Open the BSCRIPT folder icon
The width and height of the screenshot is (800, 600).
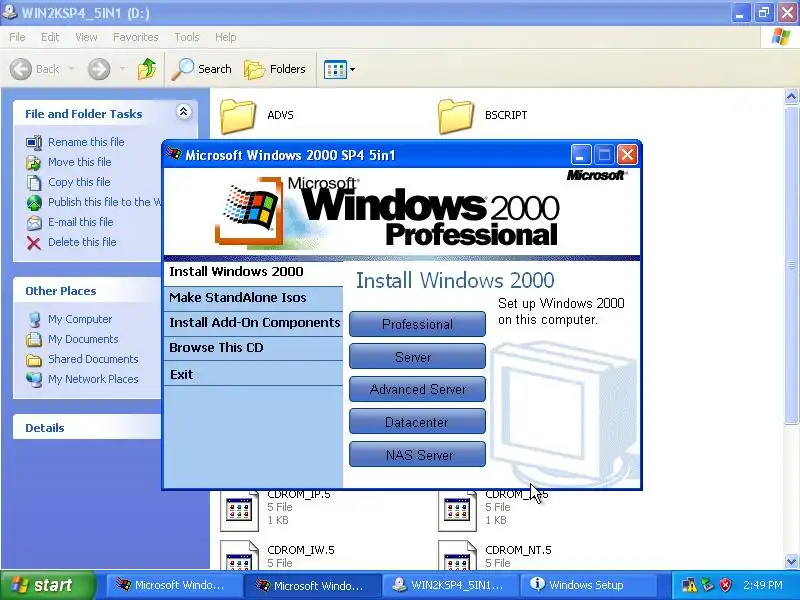point(456,116)
